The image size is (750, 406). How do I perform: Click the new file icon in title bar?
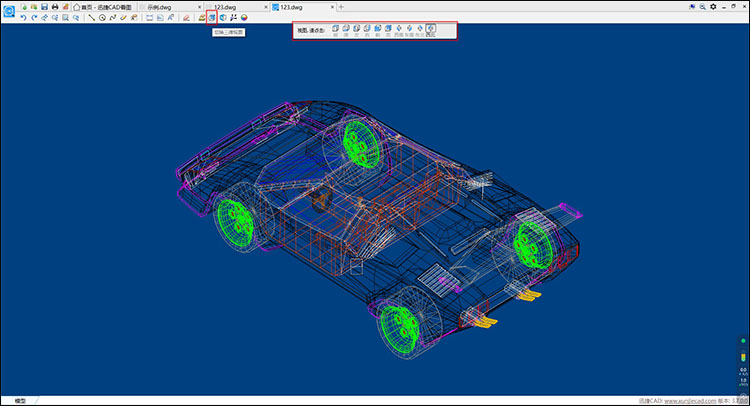tap(24, 7)
